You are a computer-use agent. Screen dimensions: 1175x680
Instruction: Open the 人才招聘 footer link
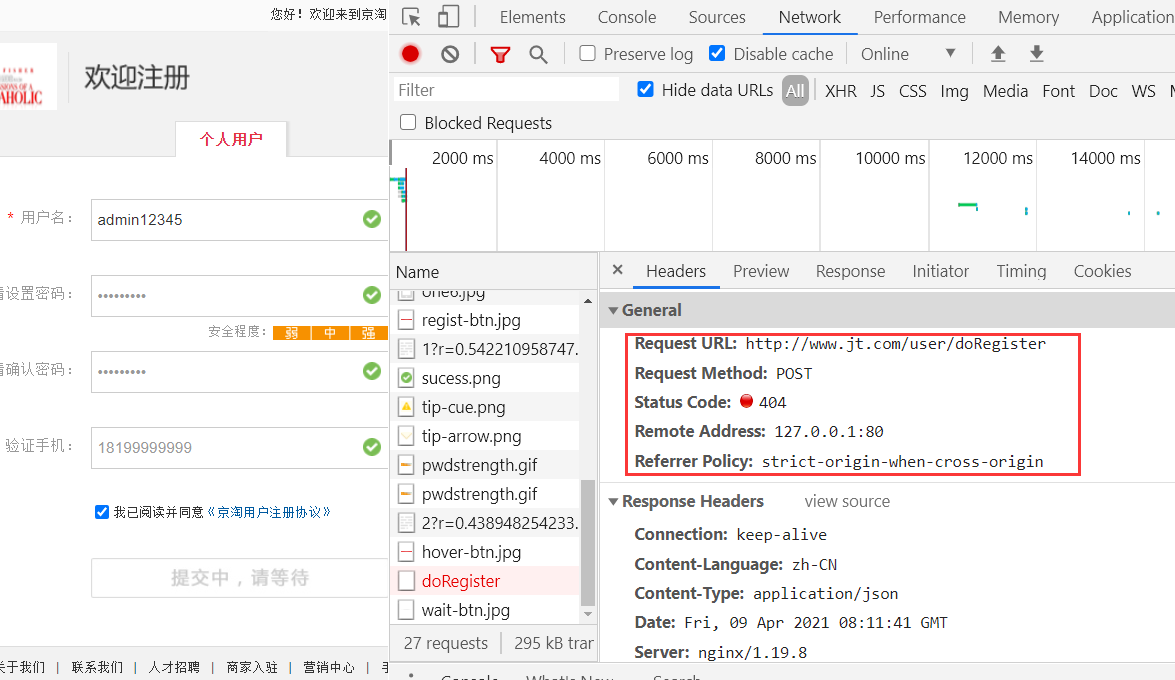click(174, 667)
